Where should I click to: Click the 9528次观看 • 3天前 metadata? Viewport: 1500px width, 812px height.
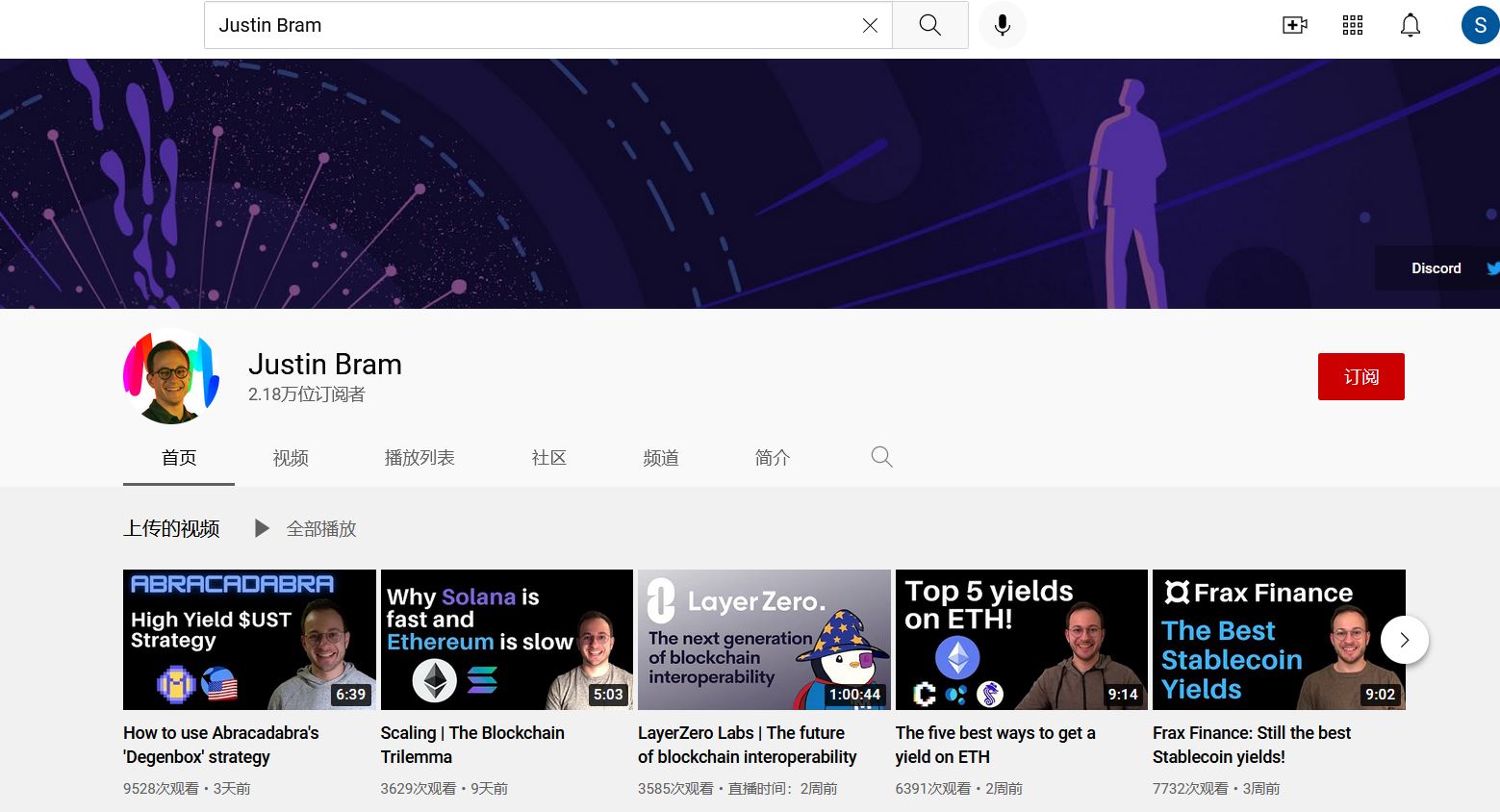(x=187, y=788)
